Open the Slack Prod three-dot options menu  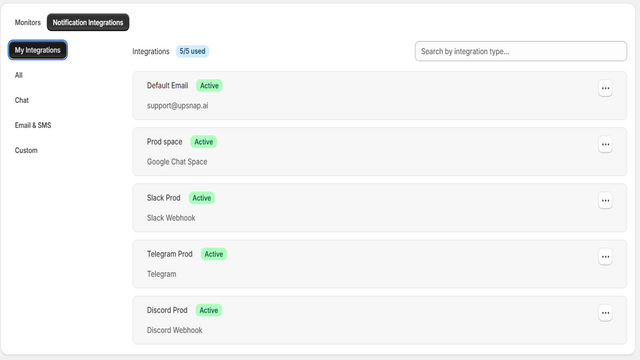pyautogui.click(x=605, y=200)
